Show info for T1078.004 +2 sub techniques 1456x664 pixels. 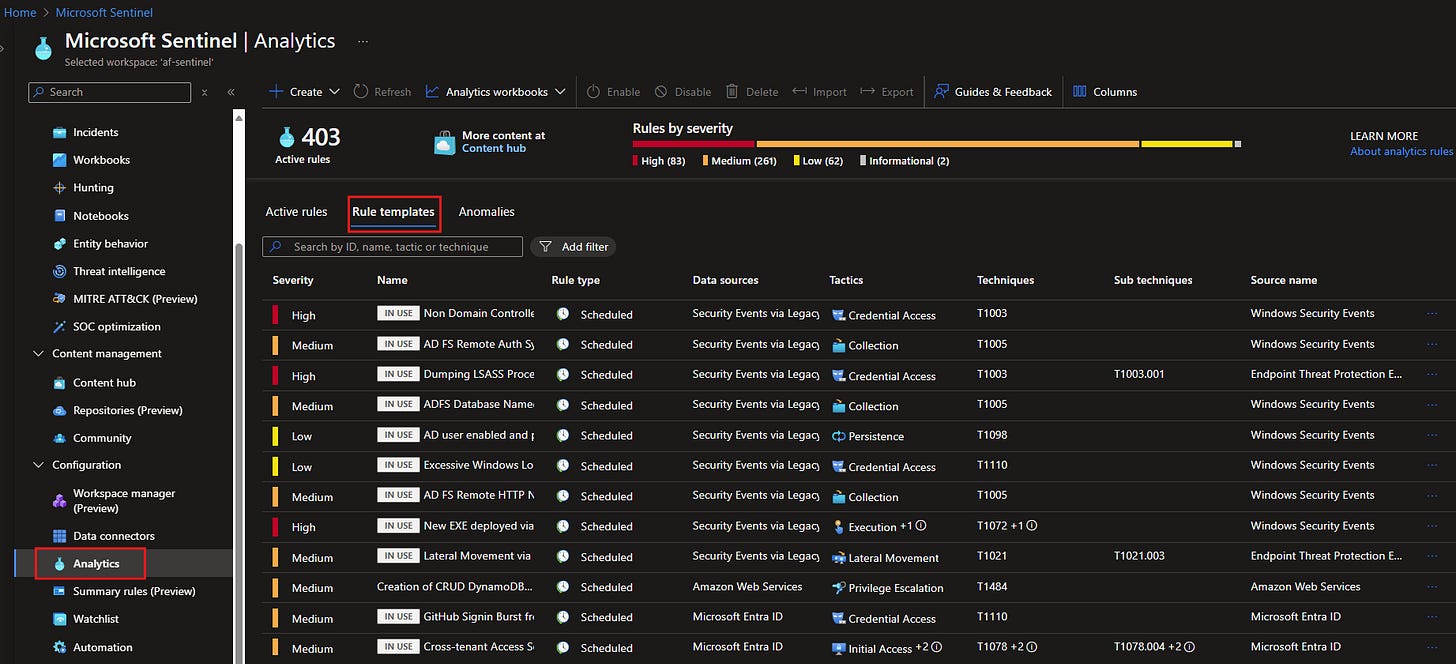(1190, 647)
